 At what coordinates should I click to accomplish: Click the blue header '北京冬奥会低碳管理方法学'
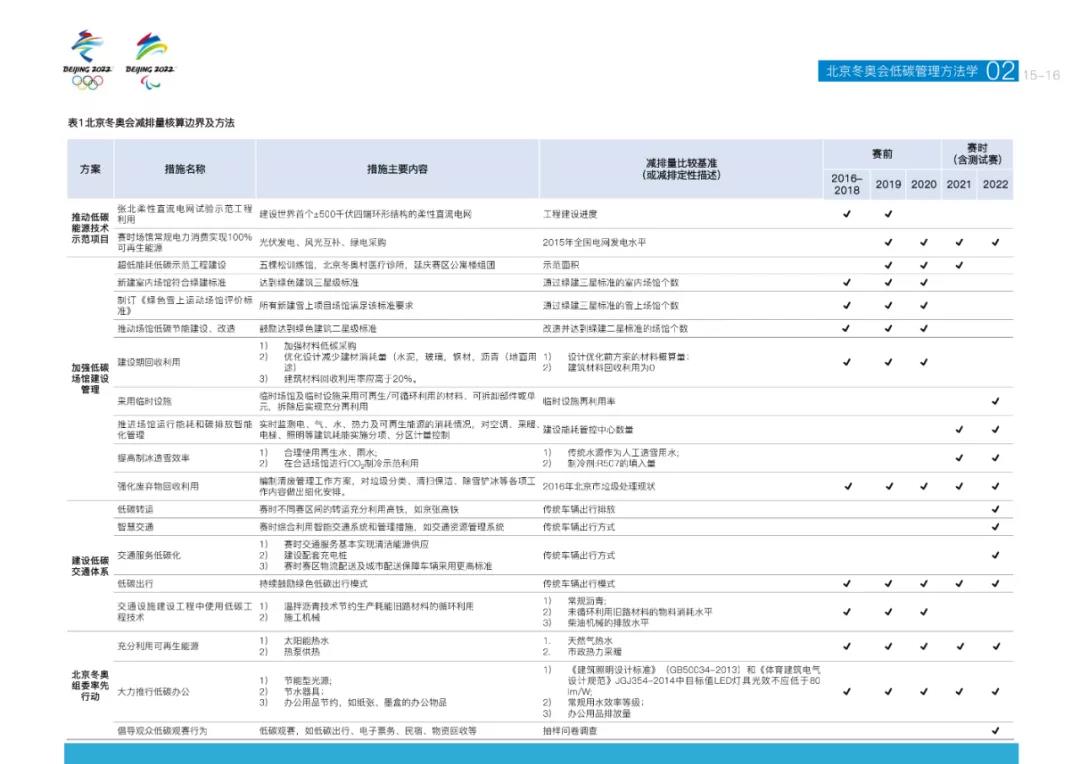tap(901, 71)
